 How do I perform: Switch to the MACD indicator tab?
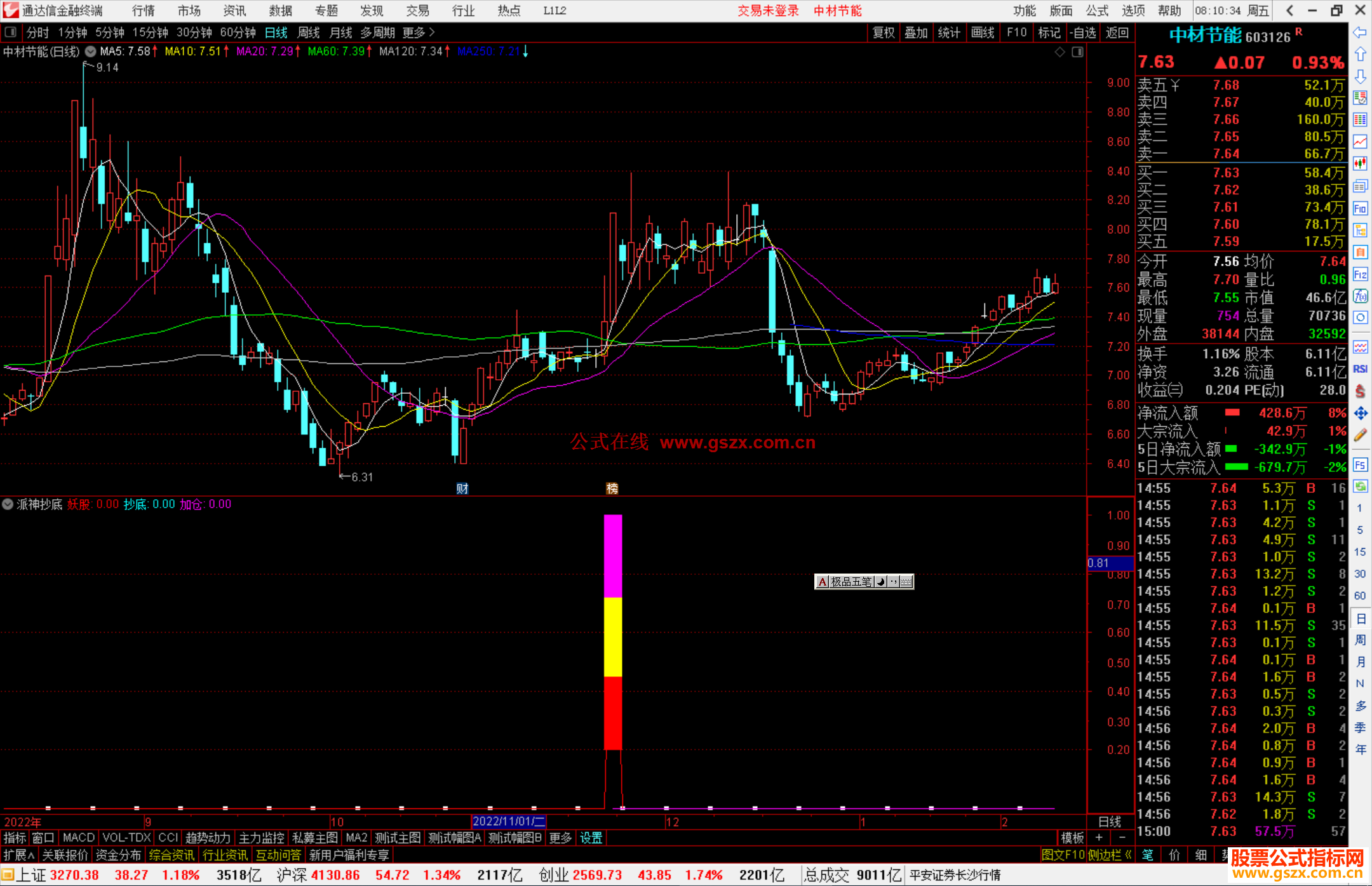pos(79,838)
